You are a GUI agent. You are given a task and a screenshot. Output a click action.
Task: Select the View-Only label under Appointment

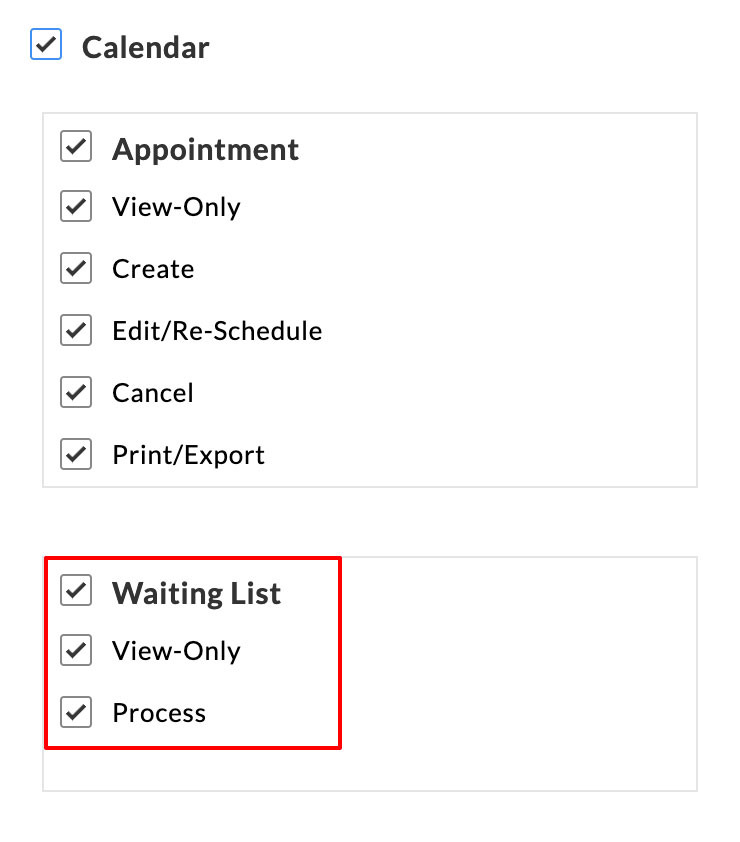point(178,206)
